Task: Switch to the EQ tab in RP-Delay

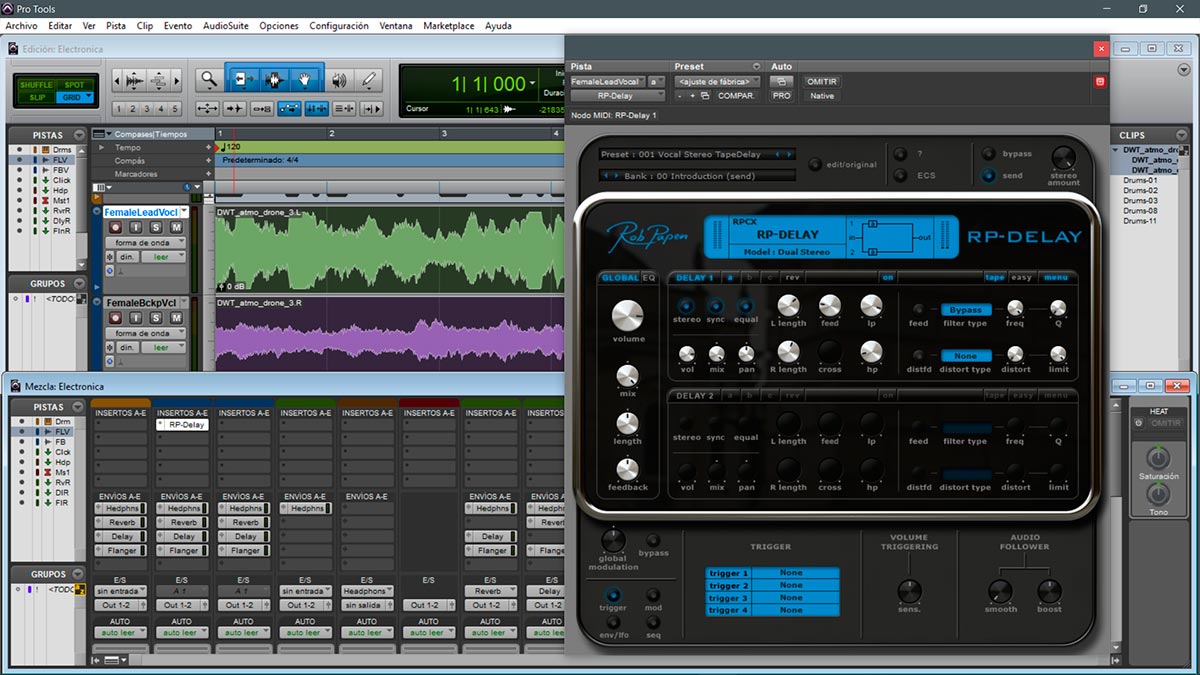Action: pos(649,277)
